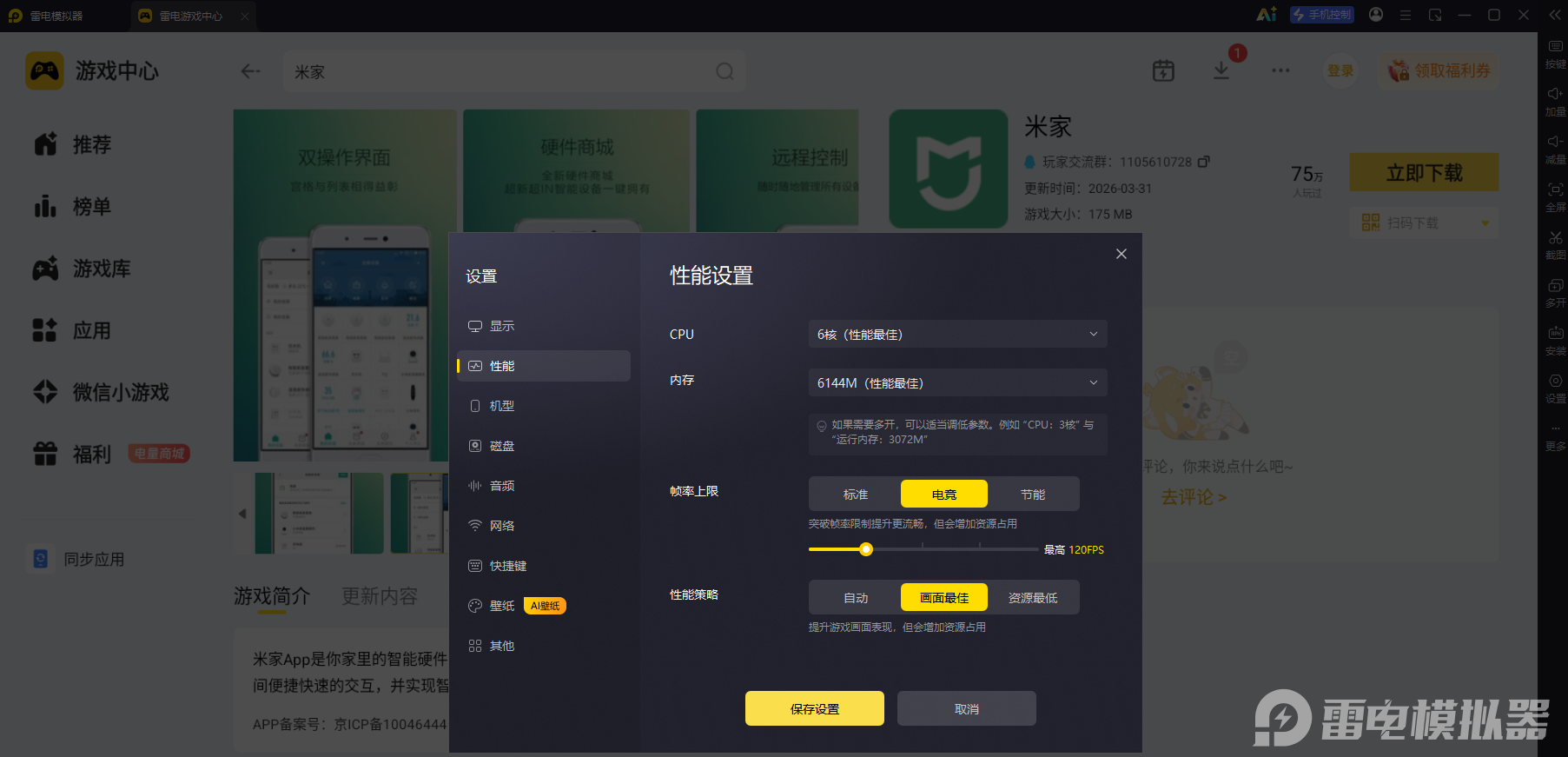Open the hamburger menu in title bar
The height and width of the screenshot is (757, 1568).
(1406, 15)
